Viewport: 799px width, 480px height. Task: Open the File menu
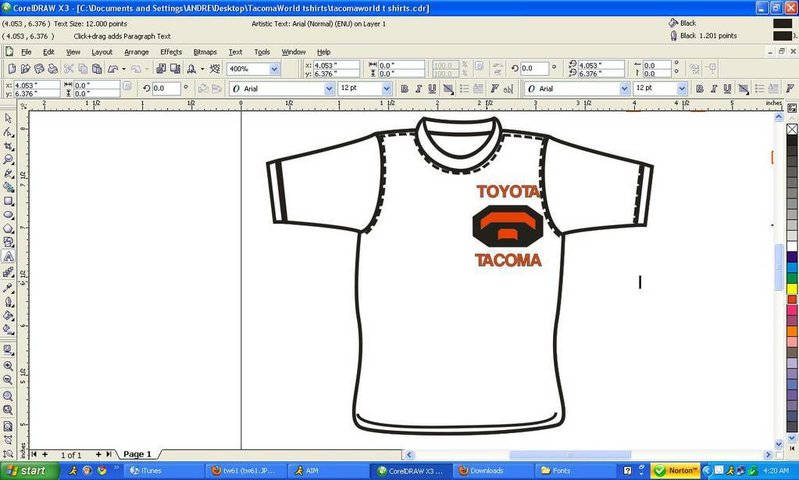click(x=26, y=52)
